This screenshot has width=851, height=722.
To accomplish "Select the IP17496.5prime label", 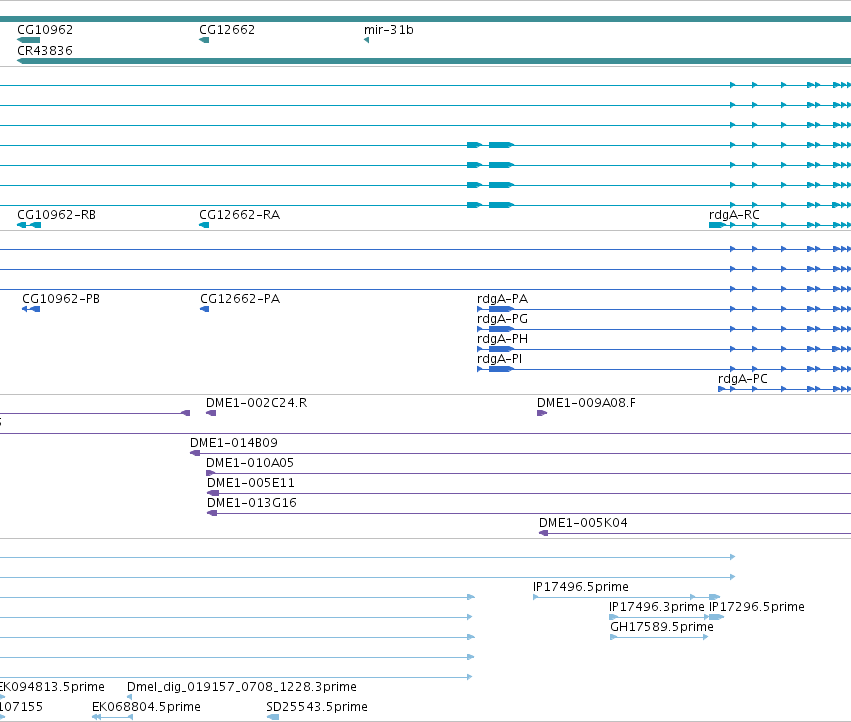I will pyautogui.click(x=581, y=587).
